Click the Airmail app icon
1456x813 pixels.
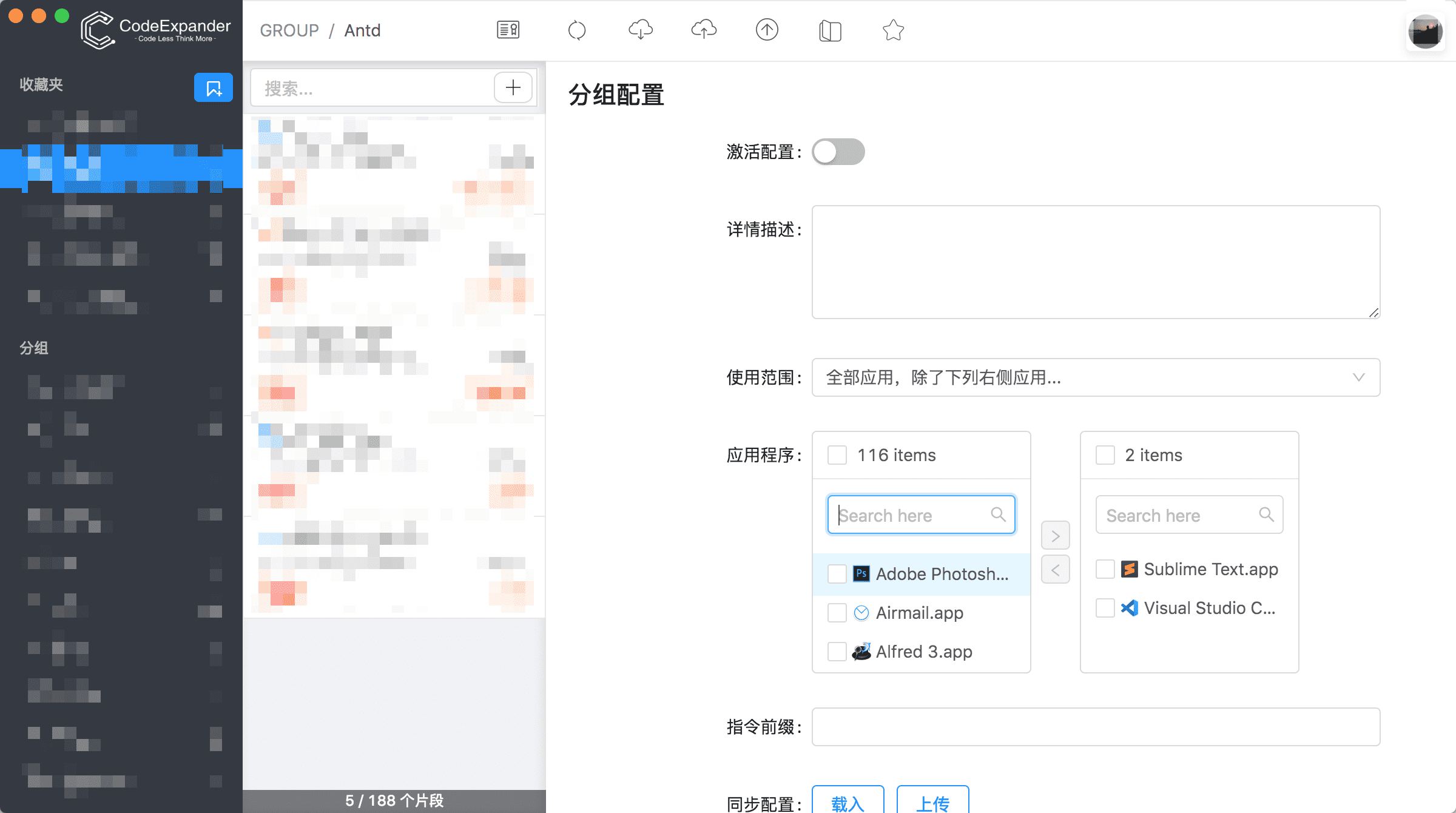tap(861, 613)
